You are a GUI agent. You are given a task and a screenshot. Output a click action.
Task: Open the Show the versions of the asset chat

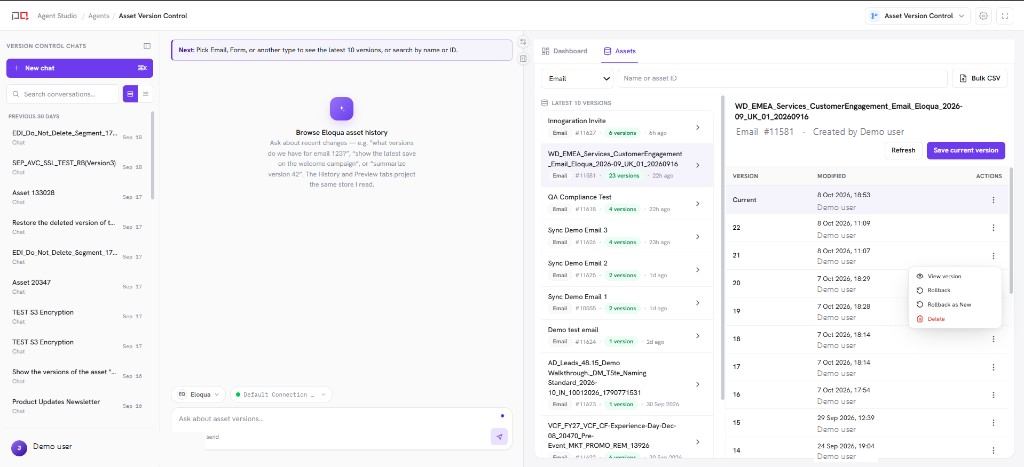(x=78, y=376)
